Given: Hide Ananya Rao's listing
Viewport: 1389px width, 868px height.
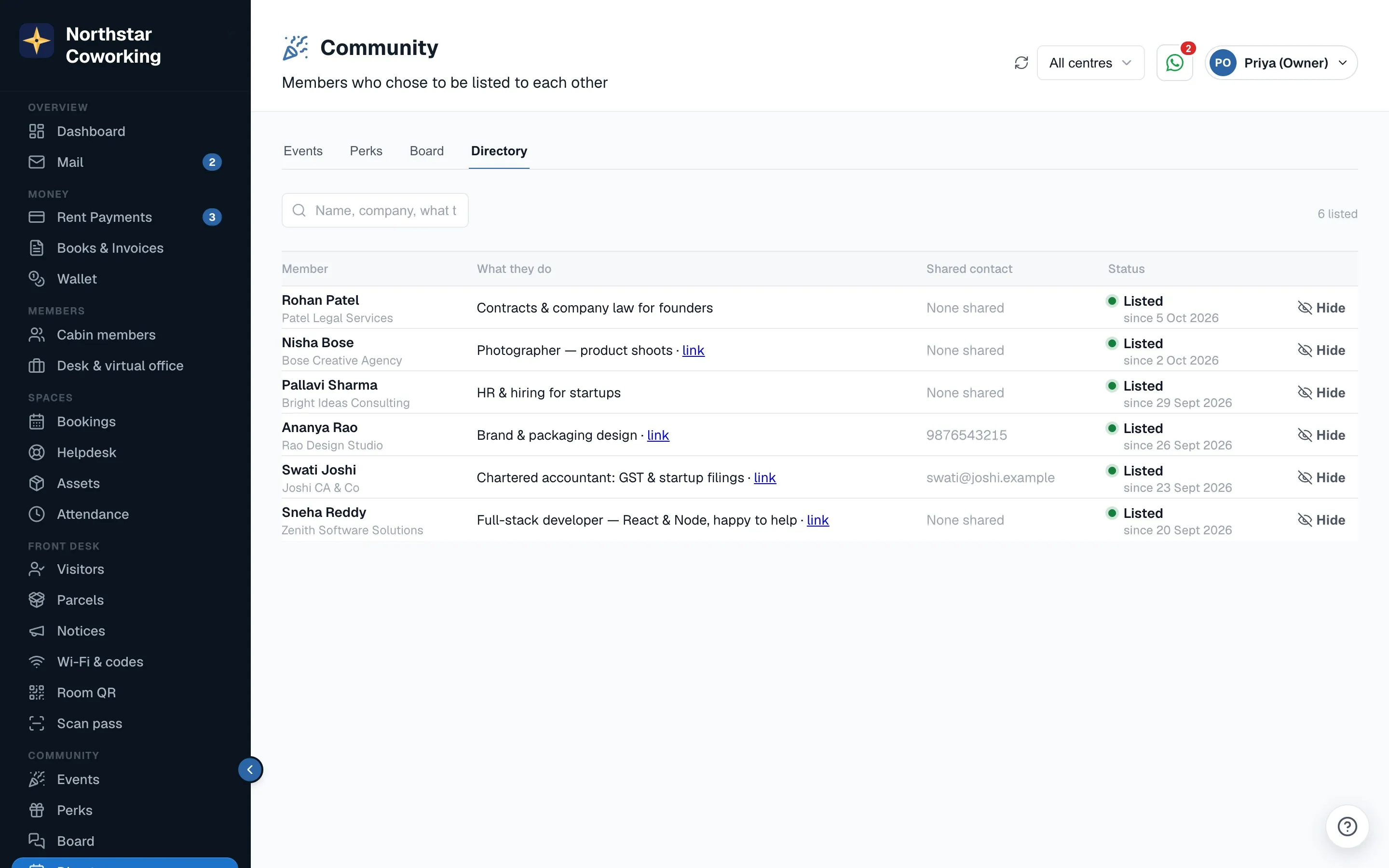Looking at the screenshot, I should [x=1321, y=436].
